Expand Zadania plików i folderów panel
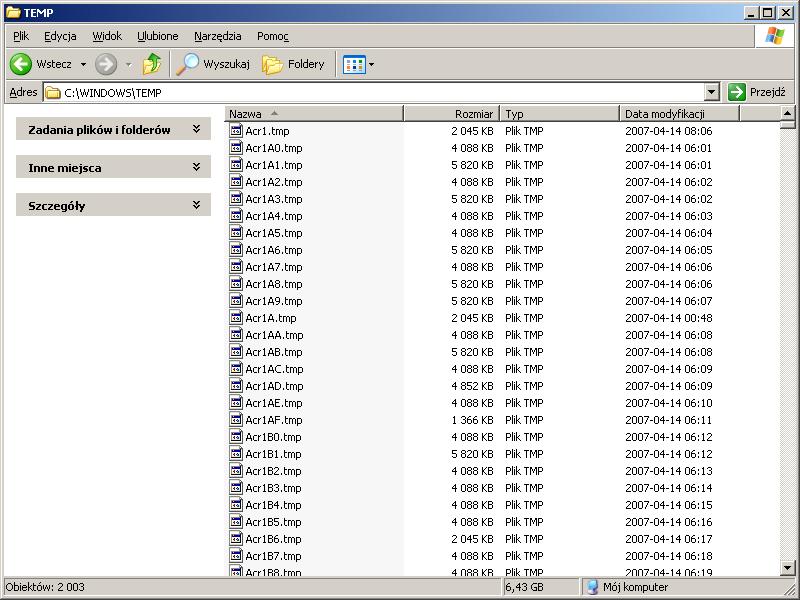This screenshot has height=600, width=800. coord(196,129)
